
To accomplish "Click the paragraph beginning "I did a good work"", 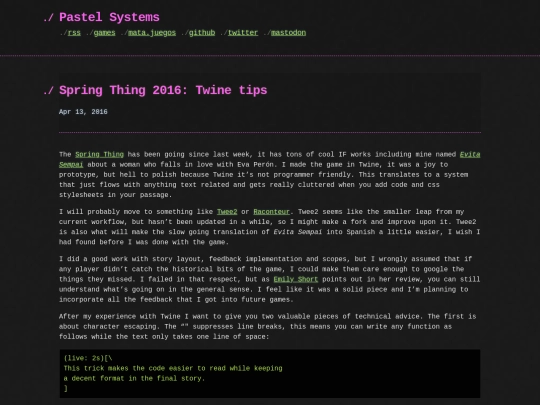I will 269,279.
